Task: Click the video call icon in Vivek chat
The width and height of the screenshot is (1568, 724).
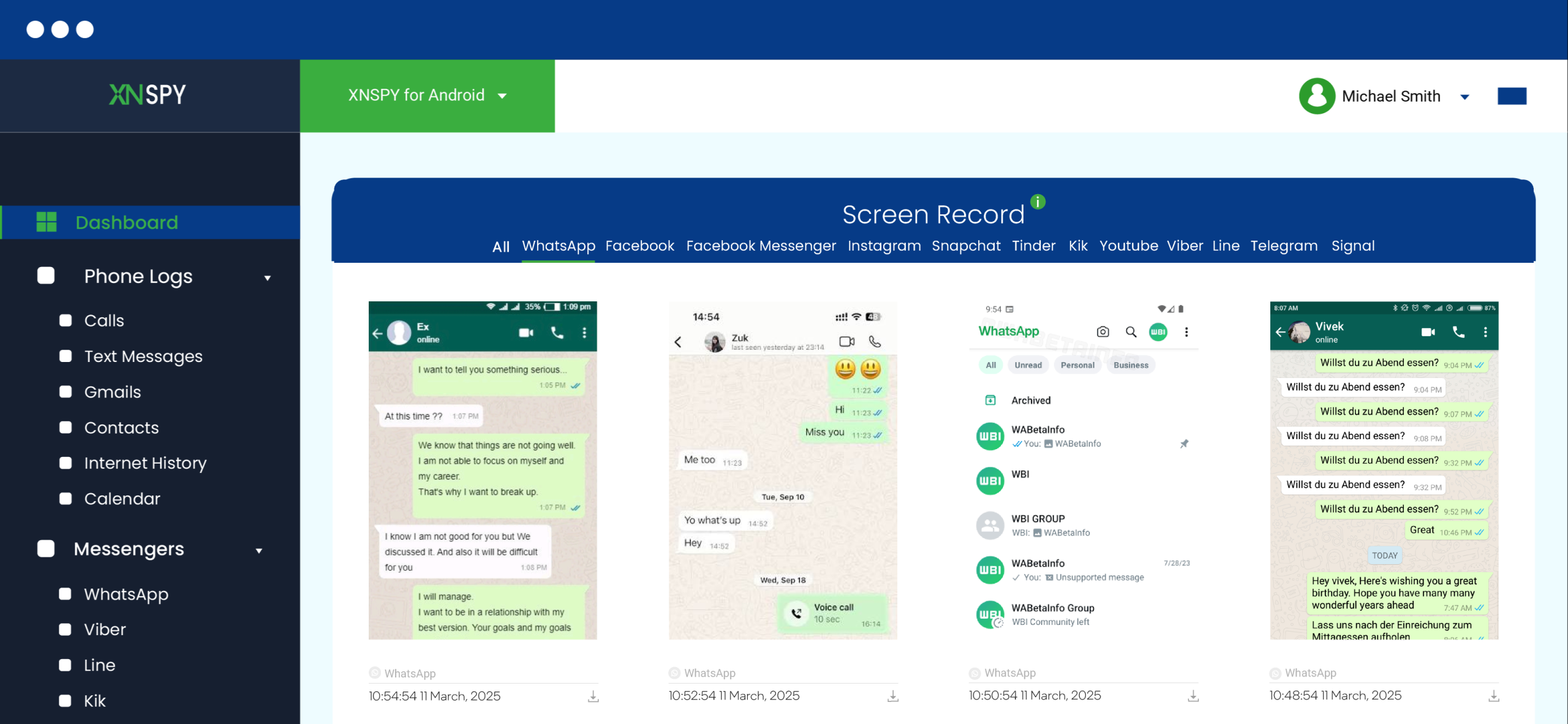Action: pyautogui.click(x=1428, y=332)
